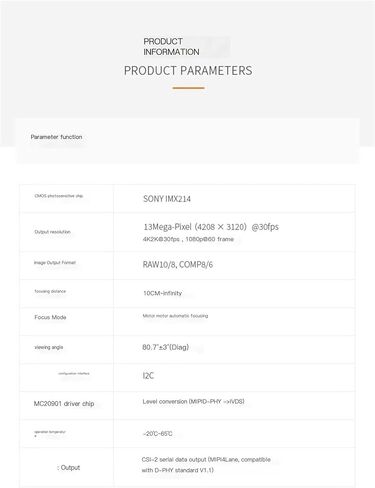Click the Output resolution row label
The height and width of the screenshot is (488, 375).
point(52,232)
